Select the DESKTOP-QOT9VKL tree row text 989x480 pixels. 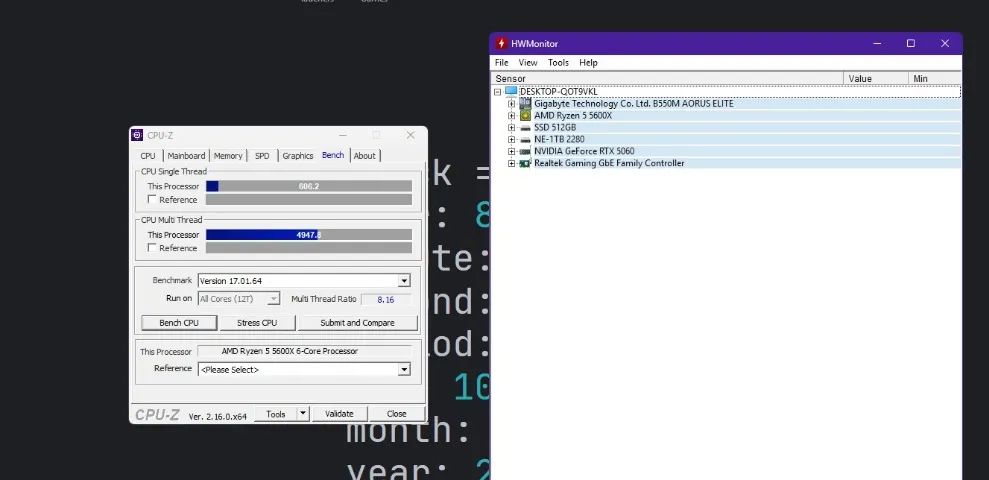(559, 92)
